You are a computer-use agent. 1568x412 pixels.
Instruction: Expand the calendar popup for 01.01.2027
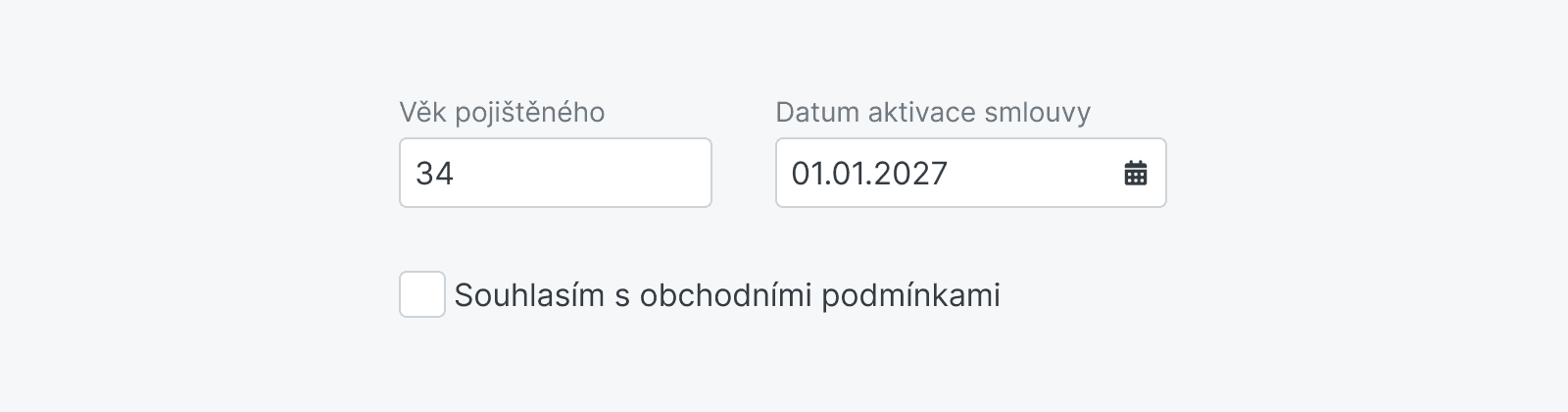point(1135,174)
